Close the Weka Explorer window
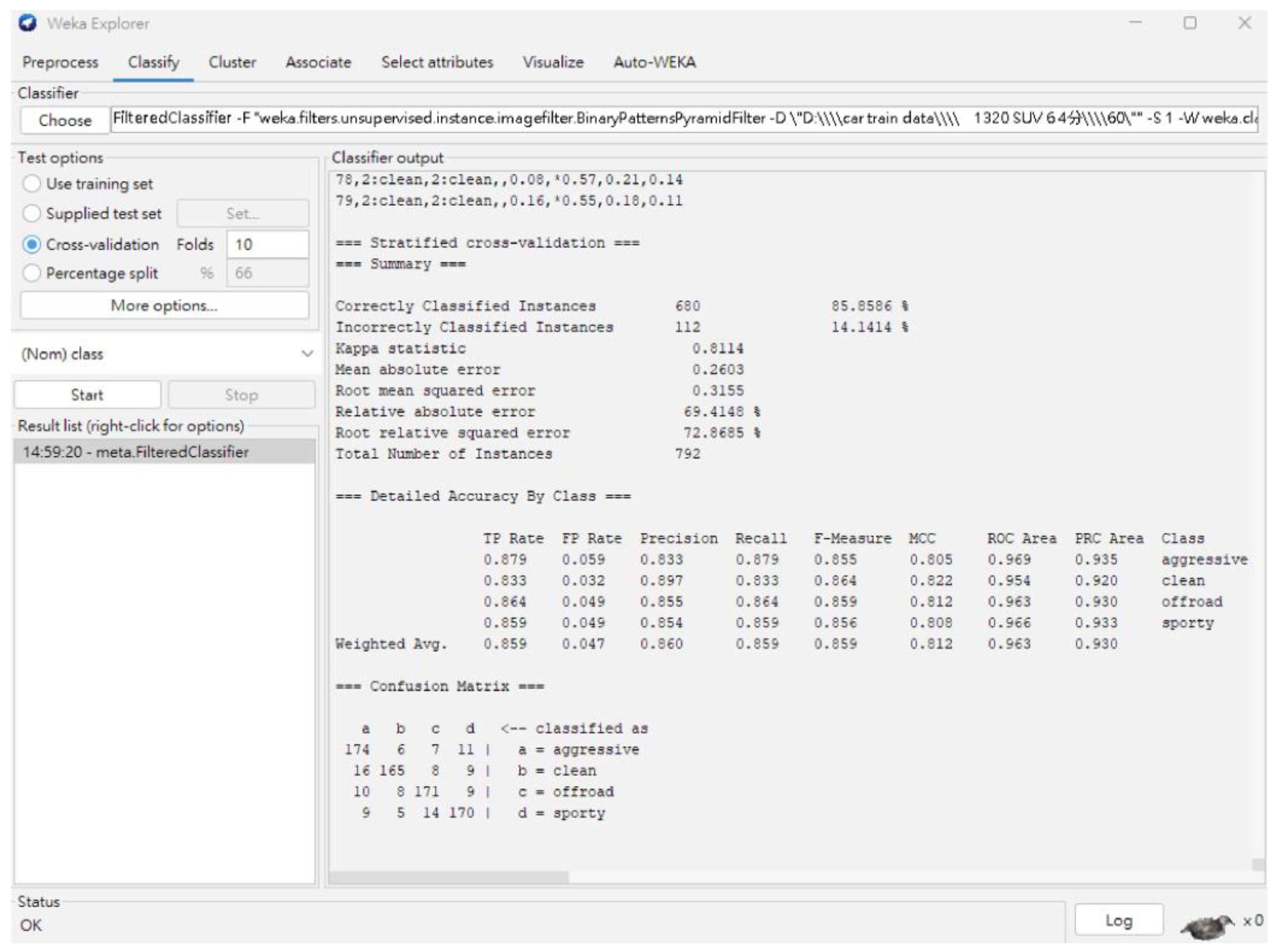Screen dimensions: 1277x952 1245,23
